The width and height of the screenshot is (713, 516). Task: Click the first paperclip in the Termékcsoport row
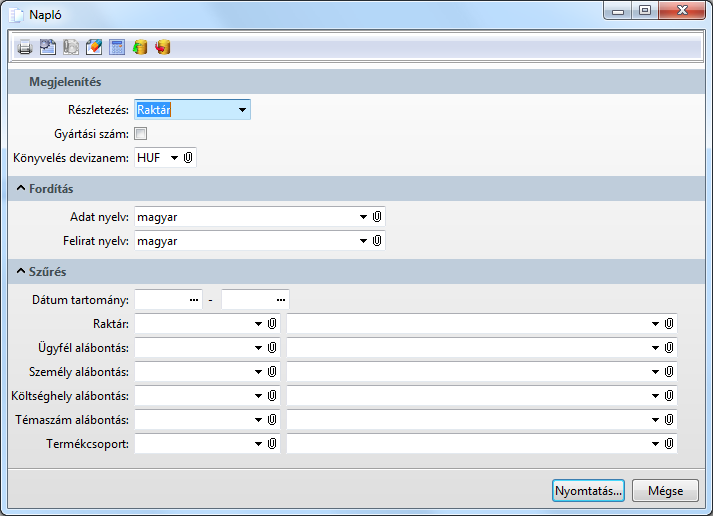point(272,444)
